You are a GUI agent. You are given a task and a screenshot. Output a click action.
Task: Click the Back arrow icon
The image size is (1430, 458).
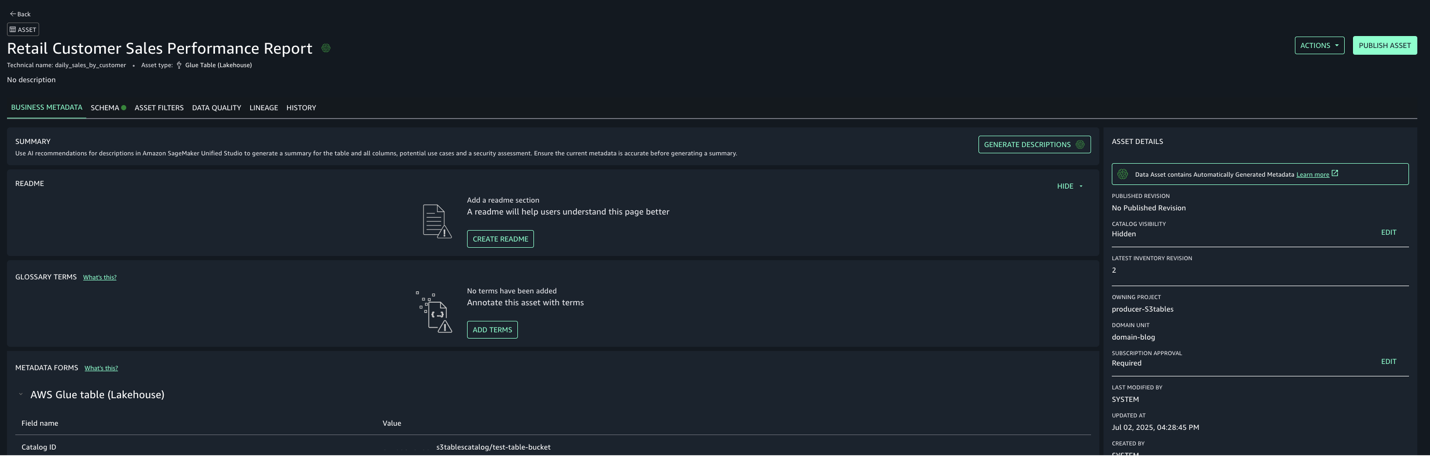pyautogui.click(x=13, y=14)
